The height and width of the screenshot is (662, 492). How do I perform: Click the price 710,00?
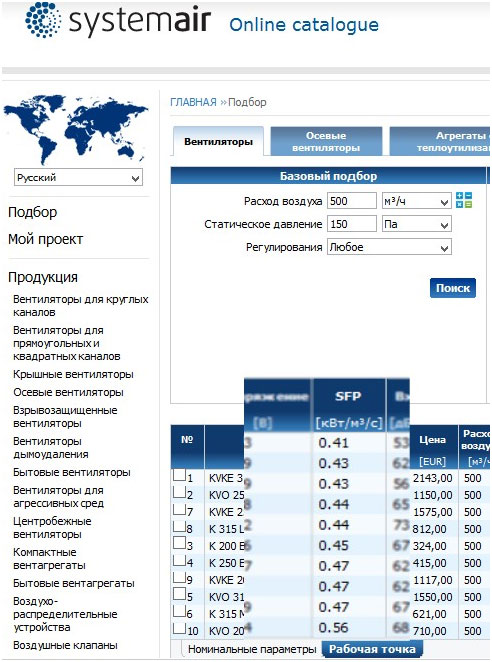pyautogui.click(x=429, y=631)
